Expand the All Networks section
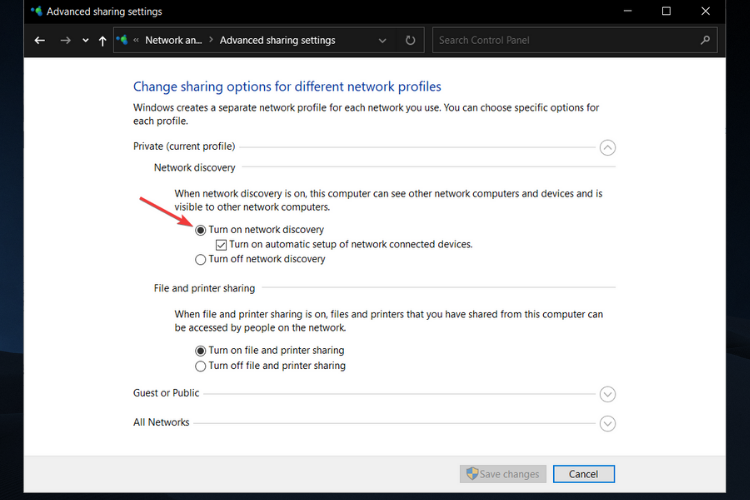The image size is (750, 500). tap(607, 423)
